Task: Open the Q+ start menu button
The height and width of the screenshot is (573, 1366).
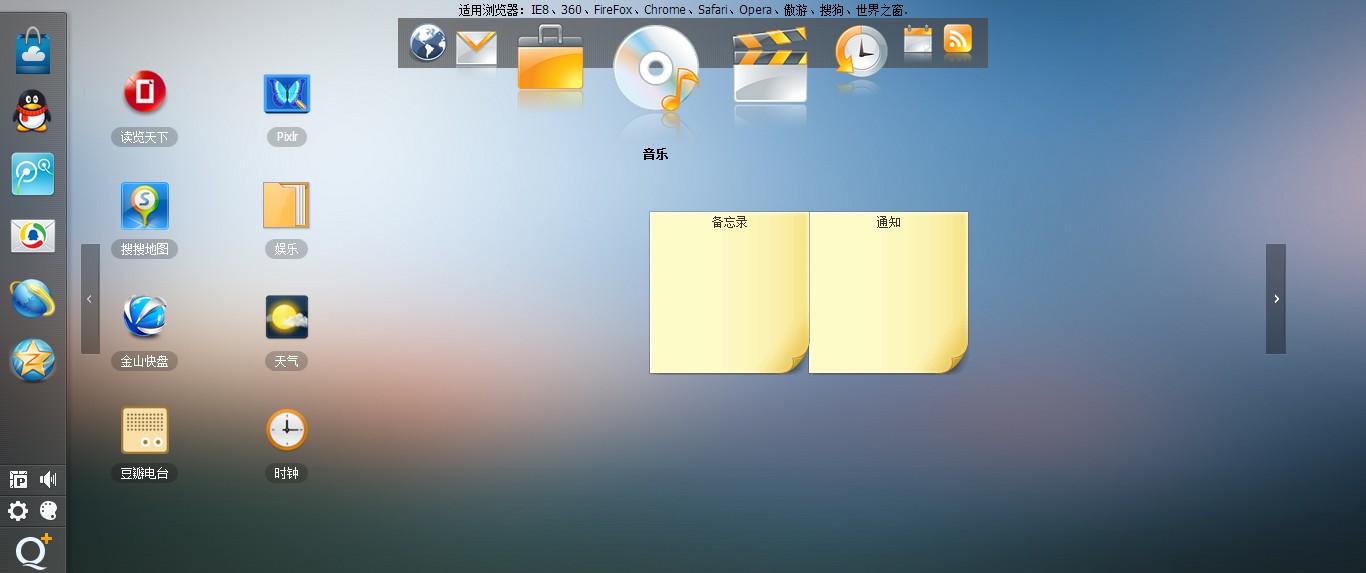Action: 33,551
